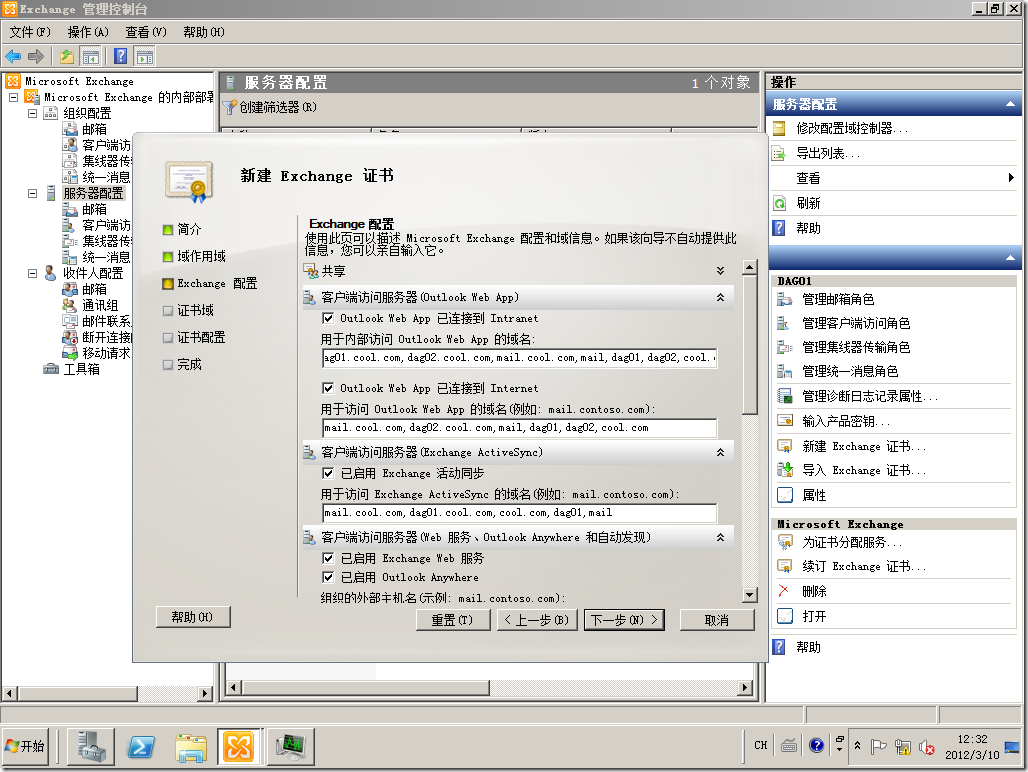The image size is (1028, 772).
Task: Toggle 已启用 Exchange 活动同步 checkbox
Action: tap(328, 473)
